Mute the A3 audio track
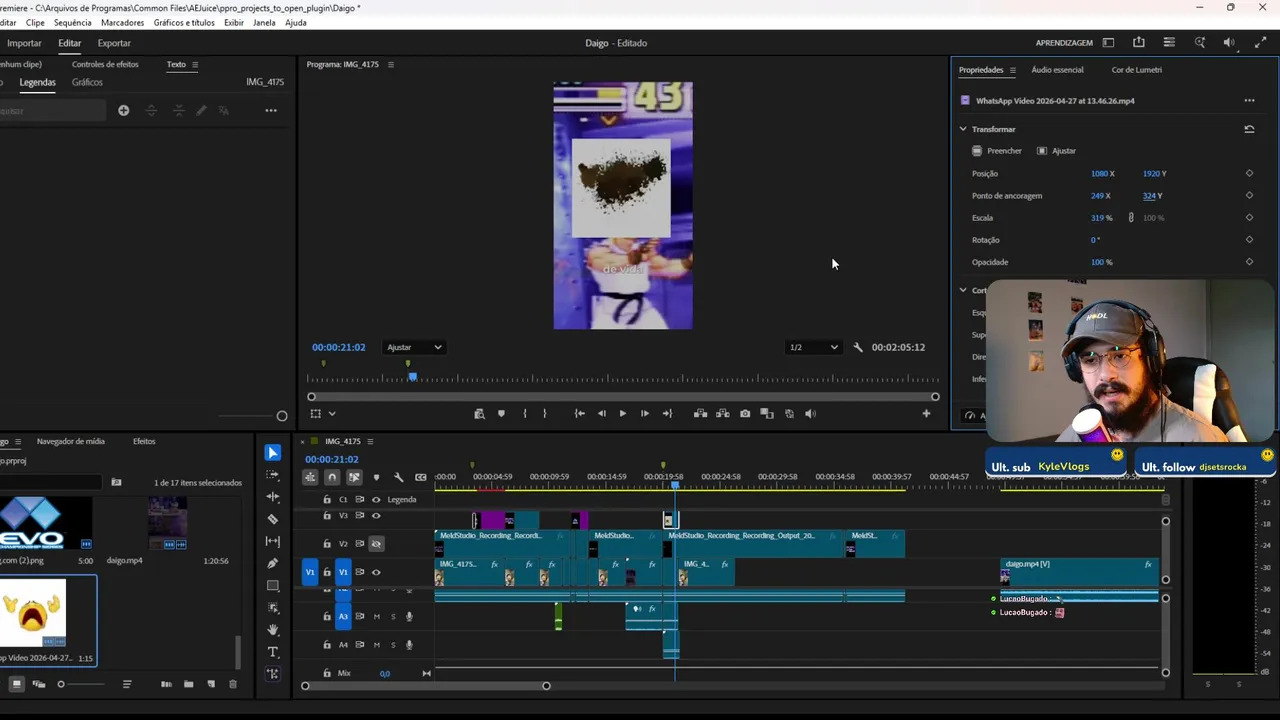 click(x=377, y=616)
